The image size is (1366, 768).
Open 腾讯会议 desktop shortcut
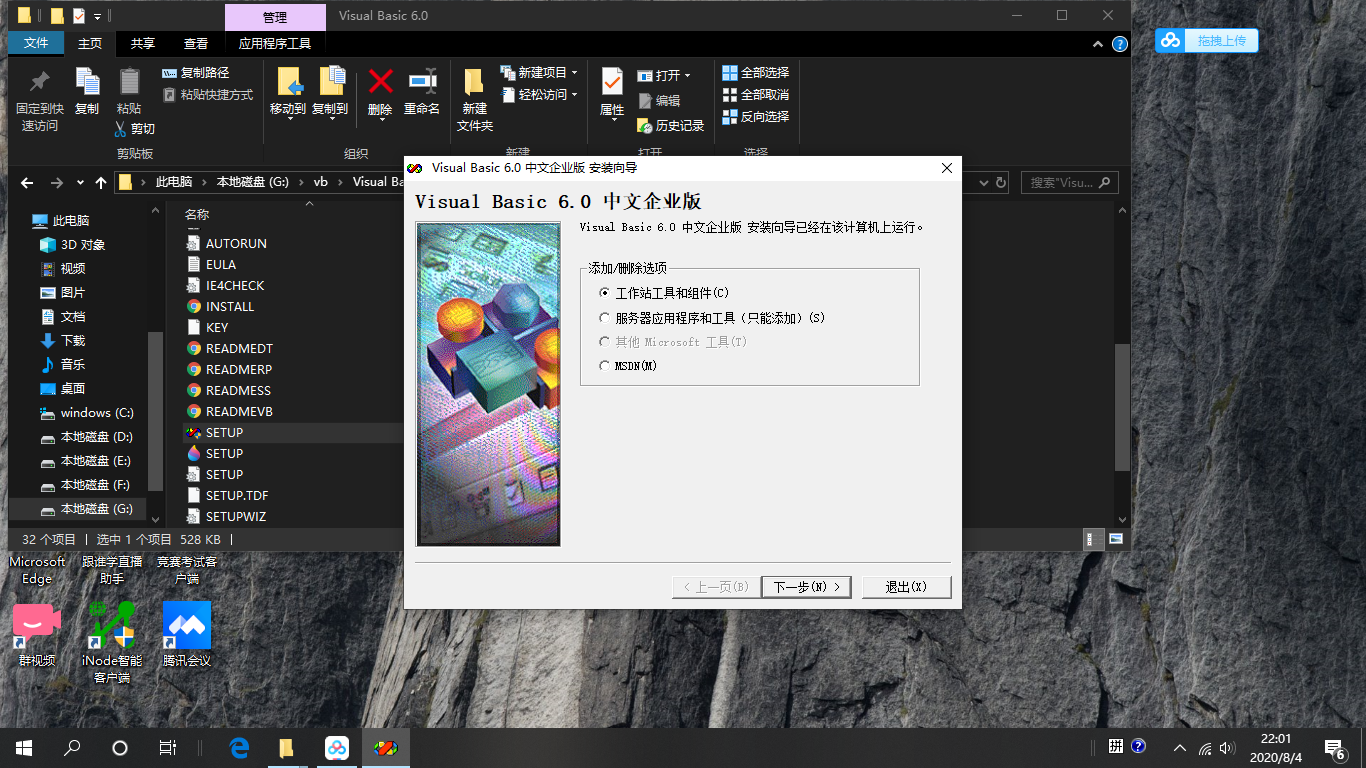tap(187, 635)
